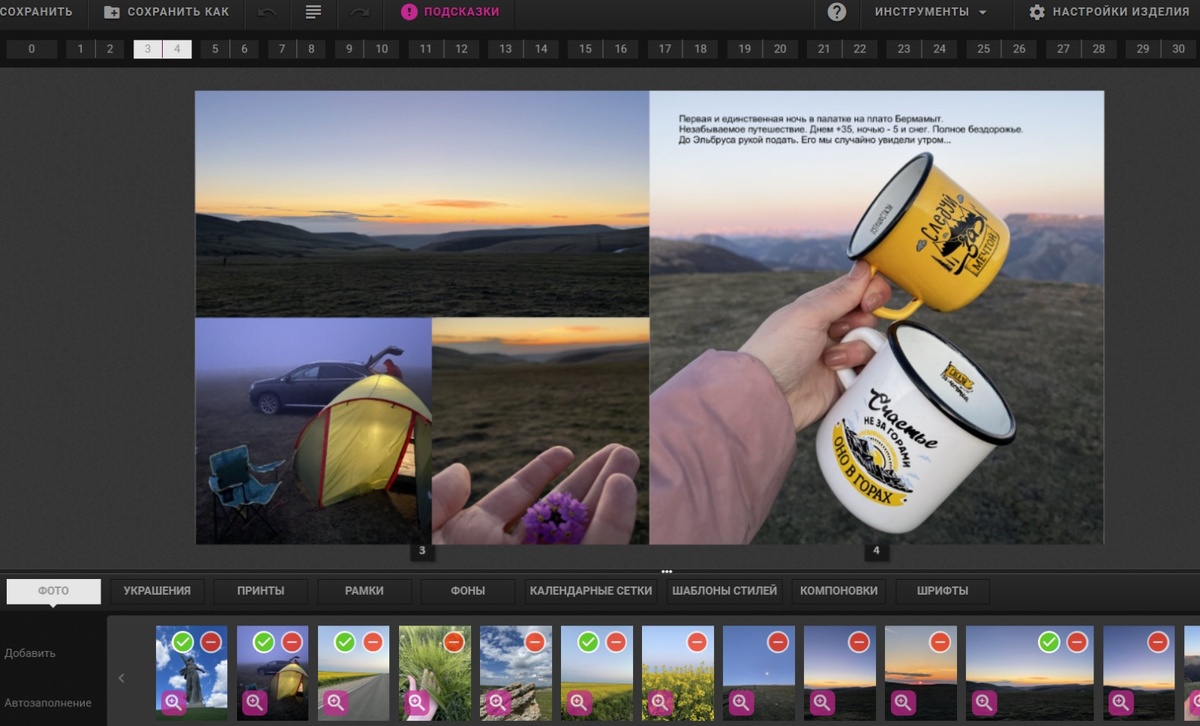The image size is (1200, 726).
Task: Open the КАЛЕНДАРНЫЕ СЕТКИ tab
Action: 591,591
